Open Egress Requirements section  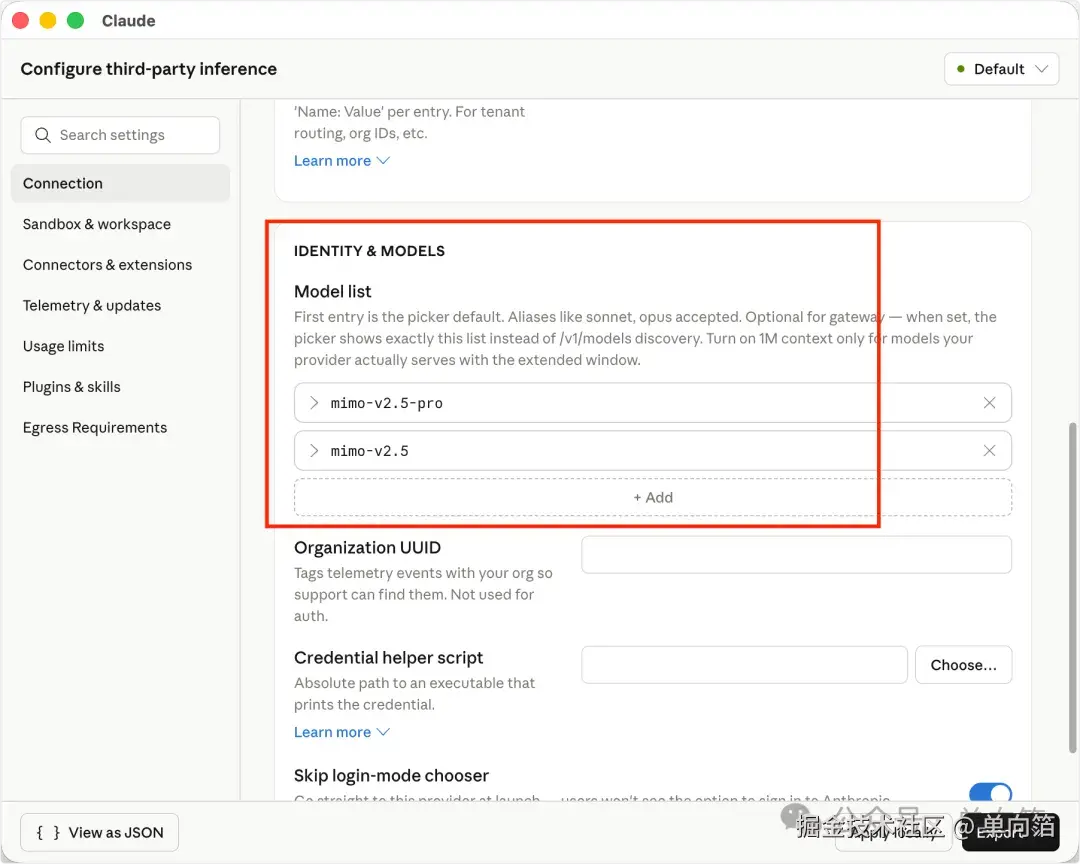[95, 427]
